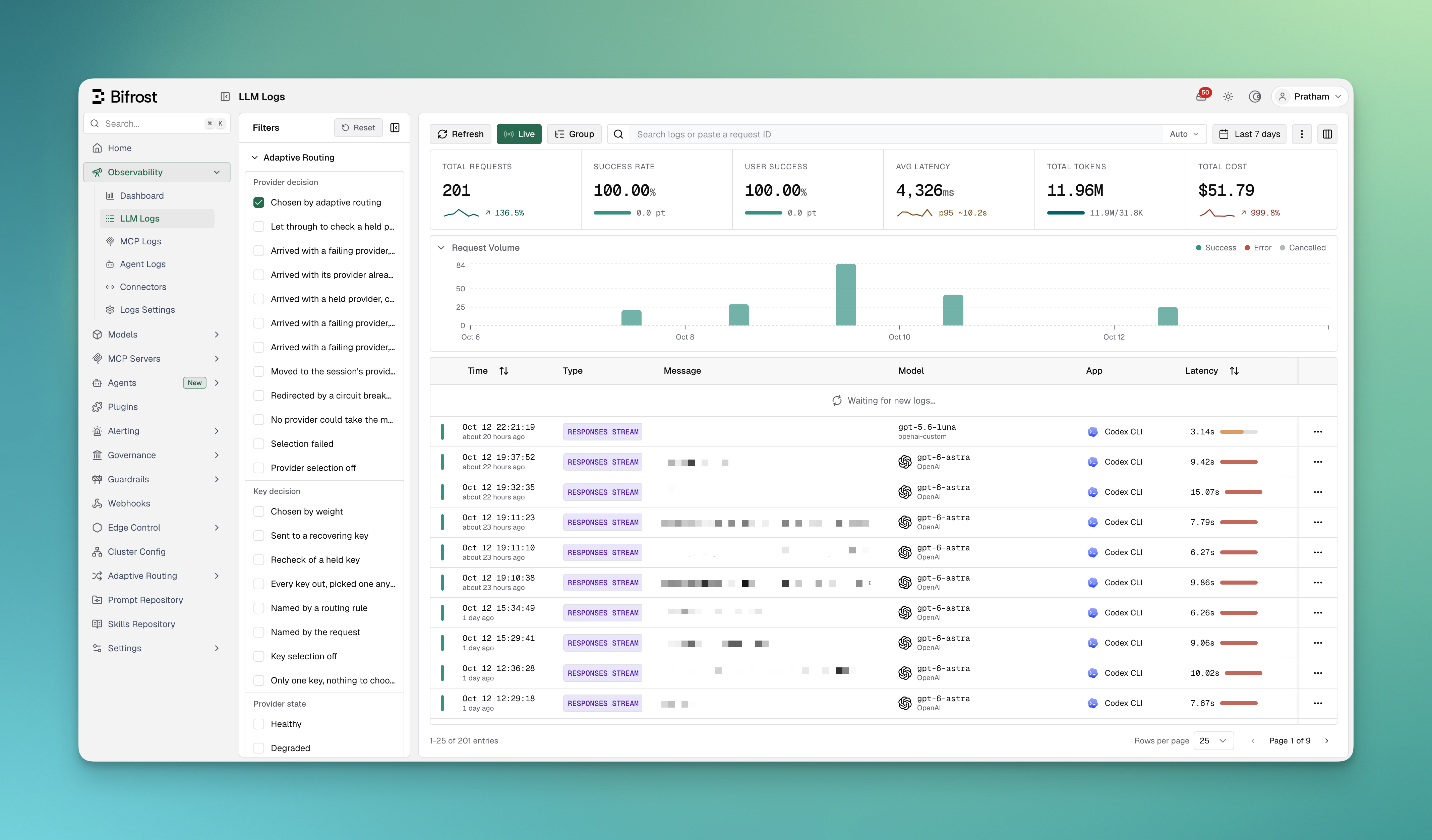1432x840 pixels.
Task: Click the Logs Settings gear icon
Action: [x=110, y=309]
